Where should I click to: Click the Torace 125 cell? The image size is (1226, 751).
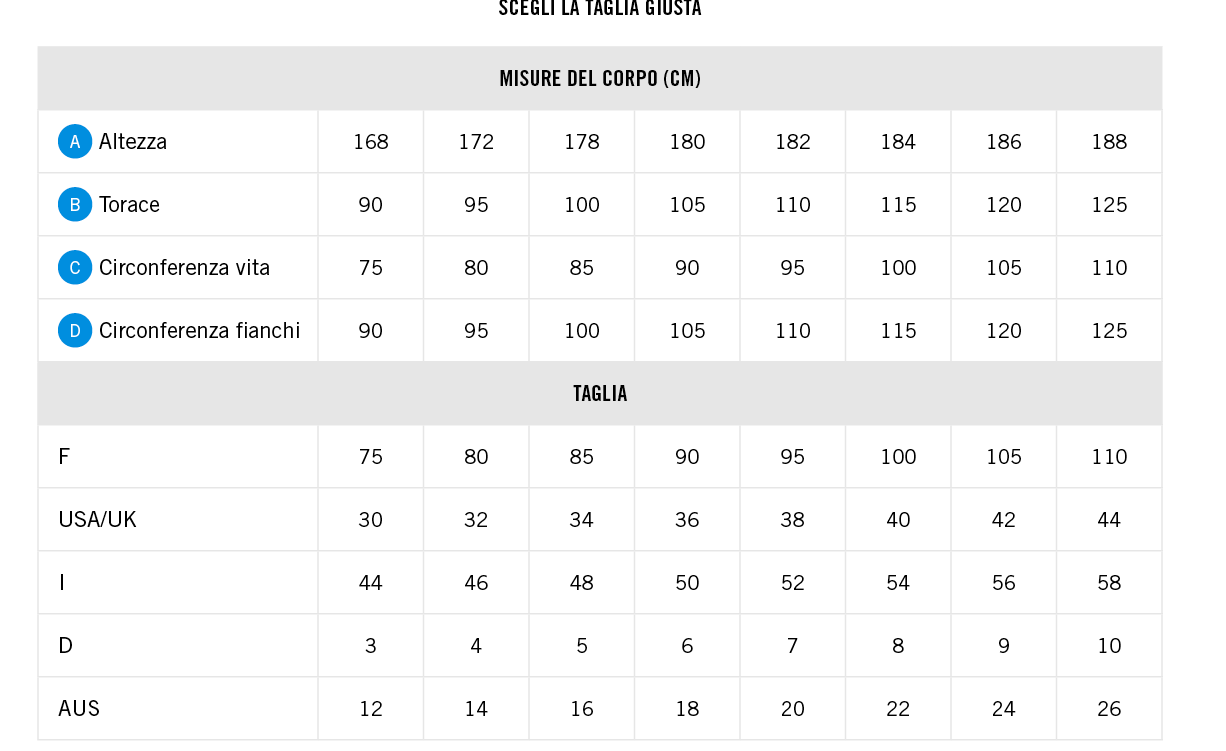(1109, 204)
